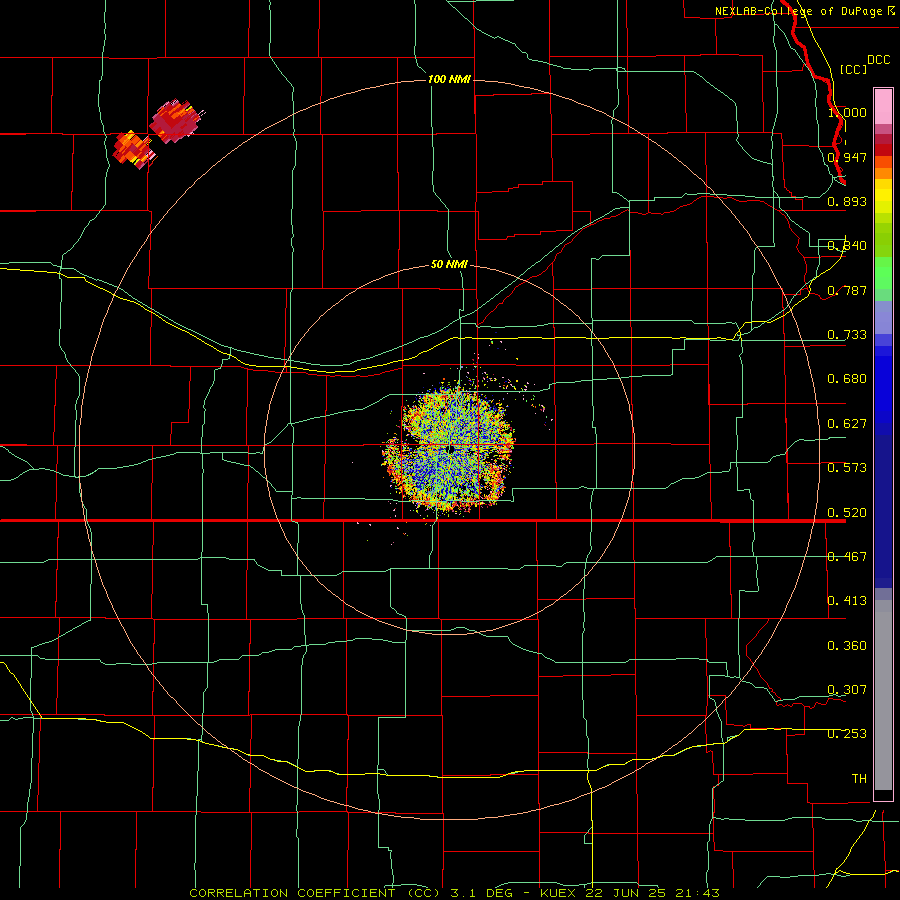The width and height of the screenshot is (900, 900).
Task: Click the 0.360 value on the color scale
Action: pos(847,646)
